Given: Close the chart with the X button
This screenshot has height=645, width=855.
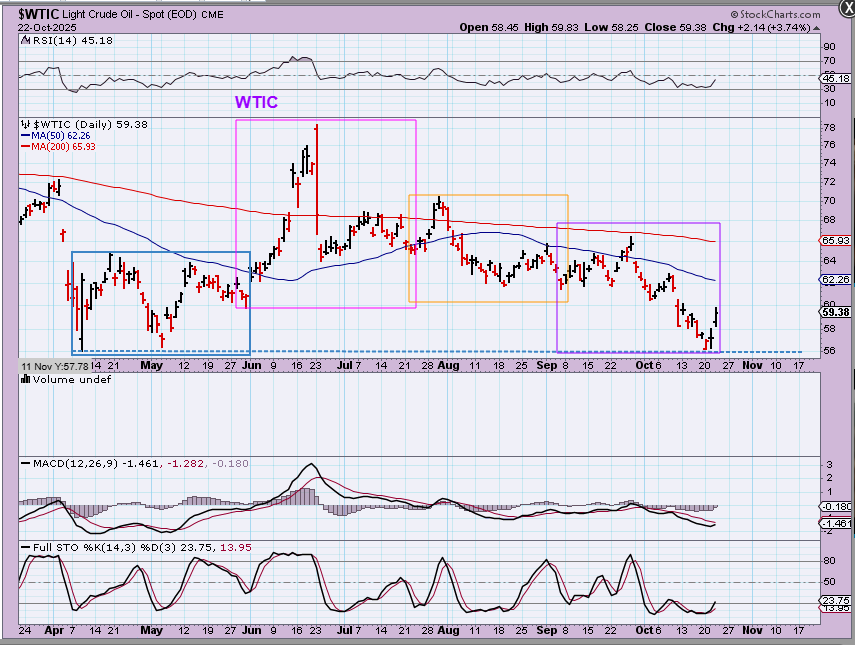Looking at the screenshot, I should click(x=843, y=9).
